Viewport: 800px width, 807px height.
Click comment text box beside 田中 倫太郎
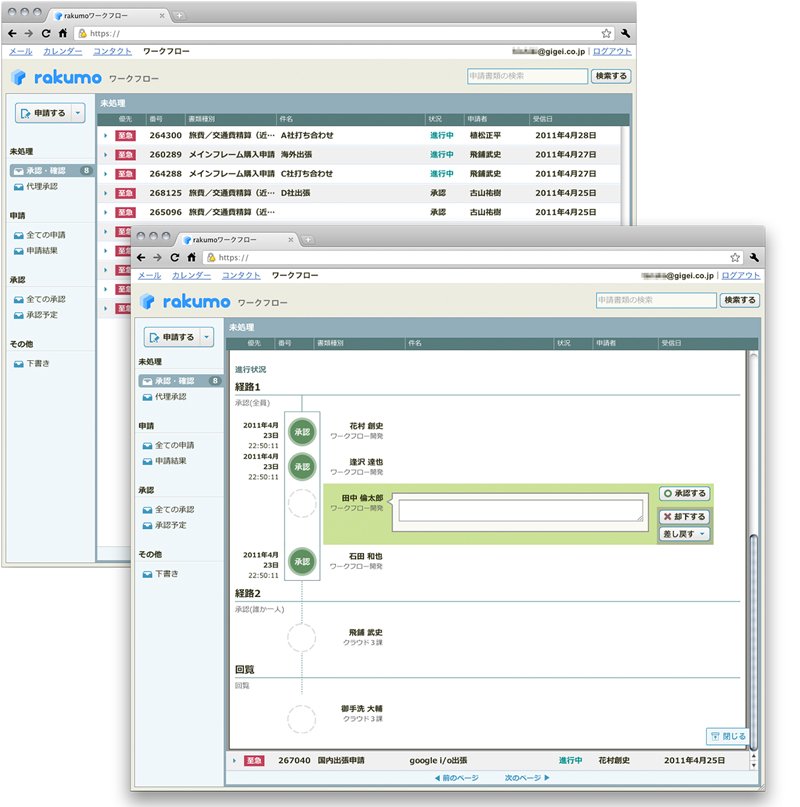coord(521,511)
